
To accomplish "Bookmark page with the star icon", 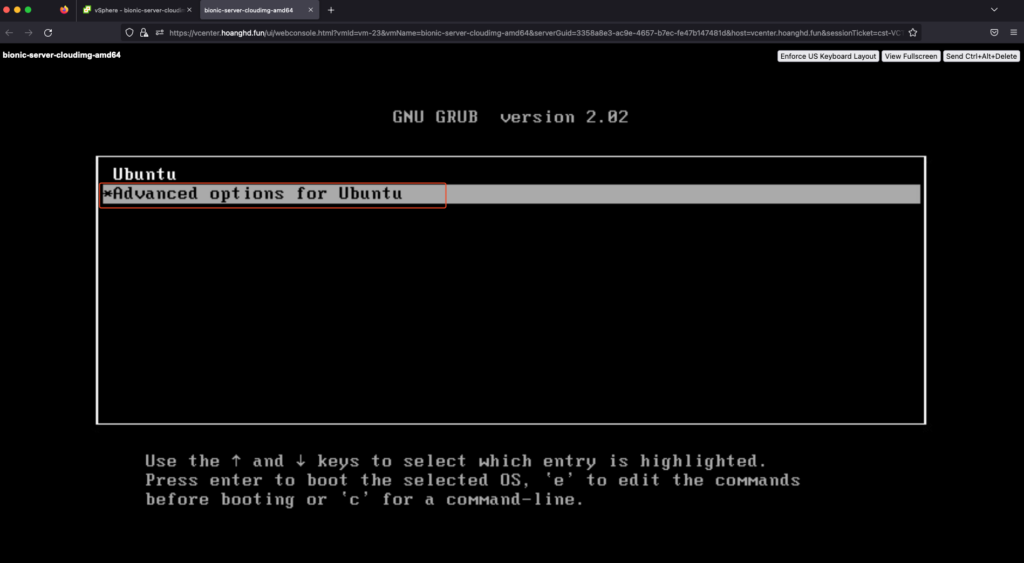I will pyautogui.click(x=912, y=33).
